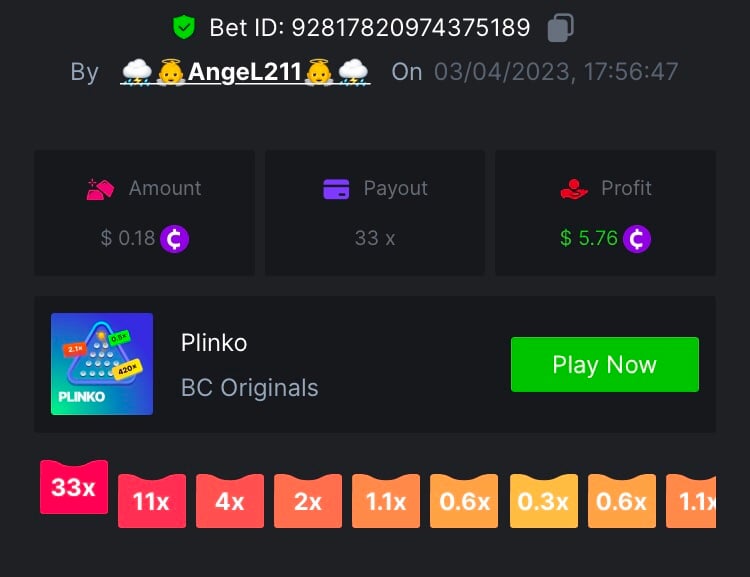Open the Plinko game thumbnail
This screenshot has width=750, height=577.
[102, 364]
